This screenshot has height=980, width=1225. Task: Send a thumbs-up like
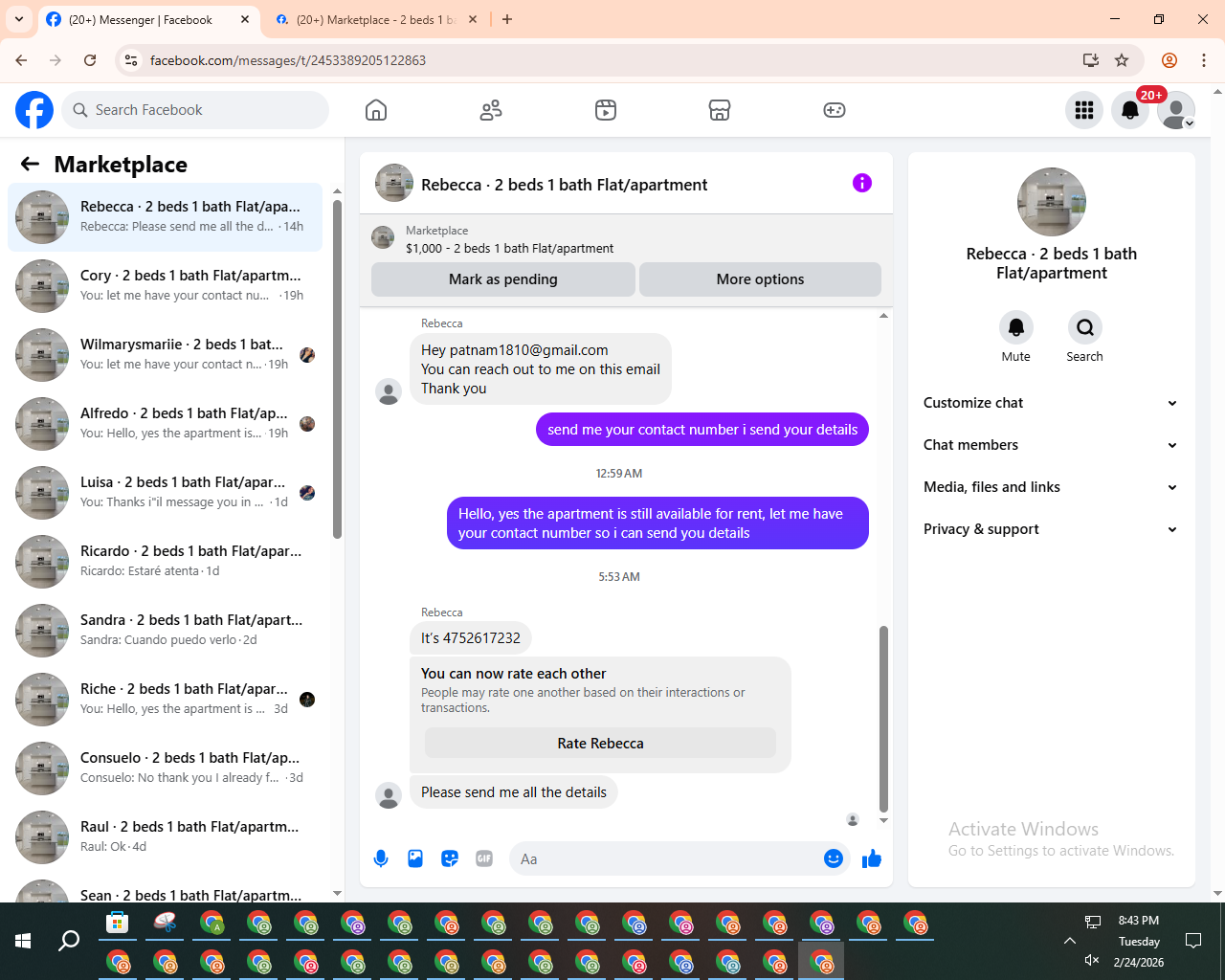point(871,858)
